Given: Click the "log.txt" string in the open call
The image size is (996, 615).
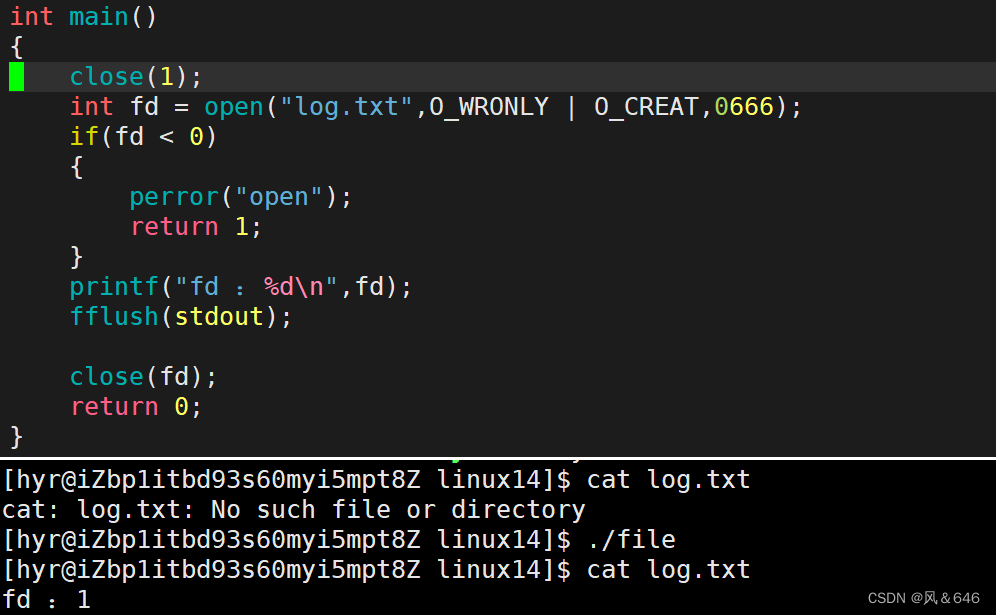Looking at the screenshot, I should pyautogui.click(x=347, y=107).
